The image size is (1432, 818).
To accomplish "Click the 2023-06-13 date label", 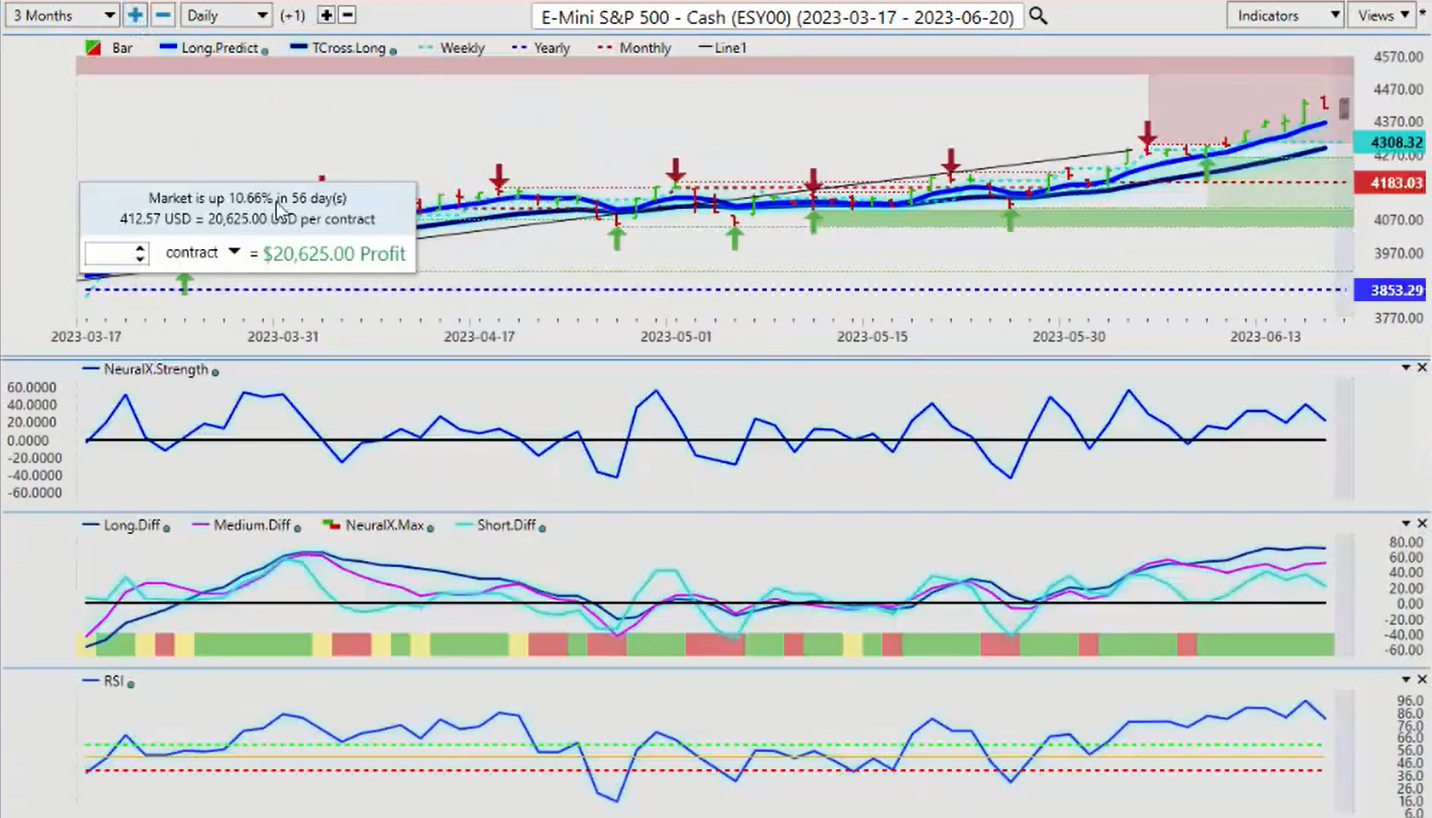I will 1265,337.
